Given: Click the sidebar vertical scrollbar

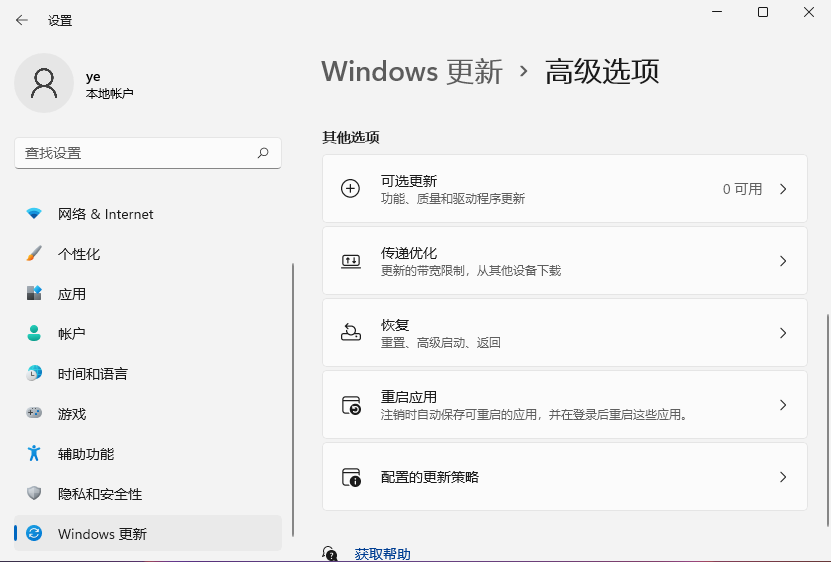Looking at the screenshot, I should (x=293, y=400).
